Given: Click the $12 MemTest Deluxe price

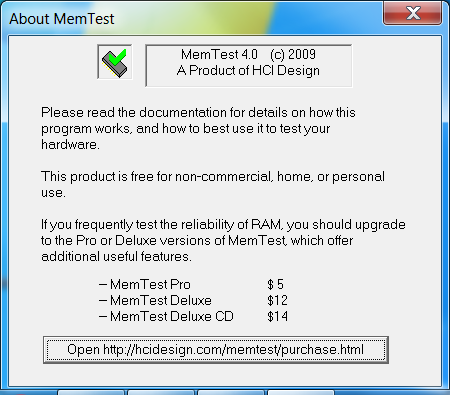Looking at the screenshot, I should tap(277, 300).
